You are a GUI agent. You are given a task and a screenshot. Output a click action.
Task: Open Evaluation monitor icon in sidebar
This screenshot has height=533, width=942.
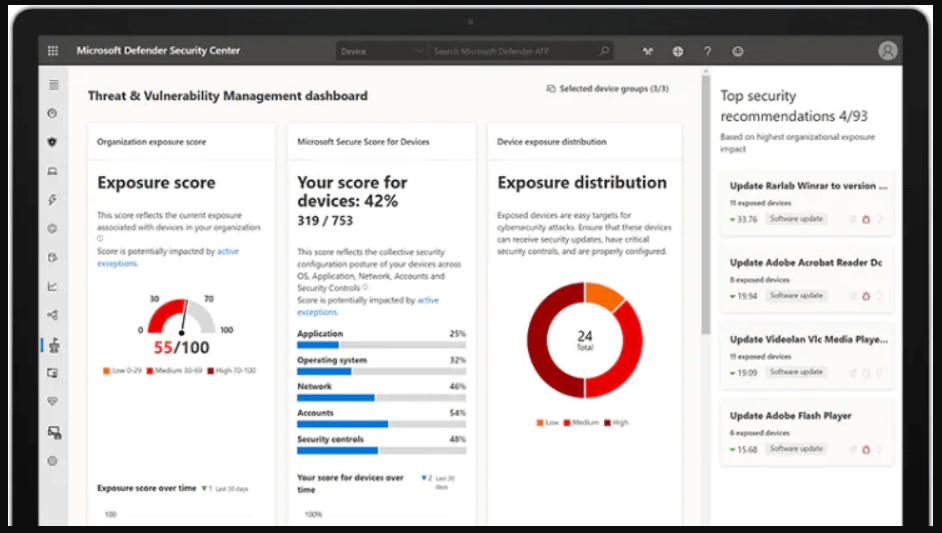pyautogui.click(x=53, y=373)
